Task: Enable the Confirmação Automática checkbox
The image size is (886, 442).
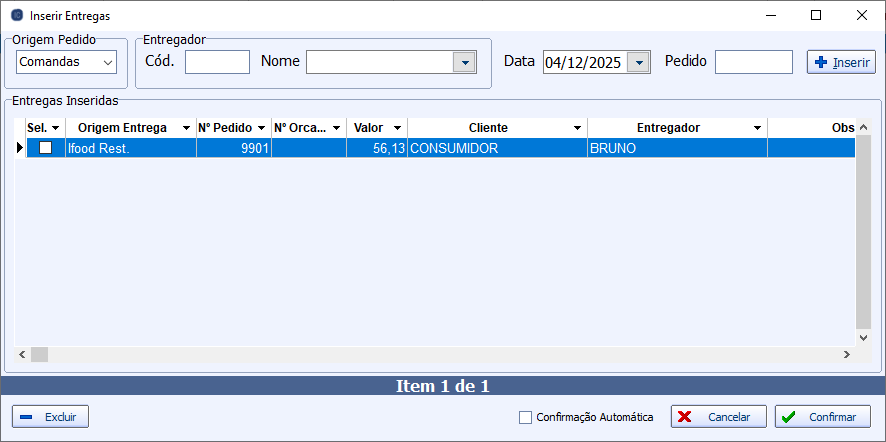Action: pyautogui.click(x=526, y=417)
